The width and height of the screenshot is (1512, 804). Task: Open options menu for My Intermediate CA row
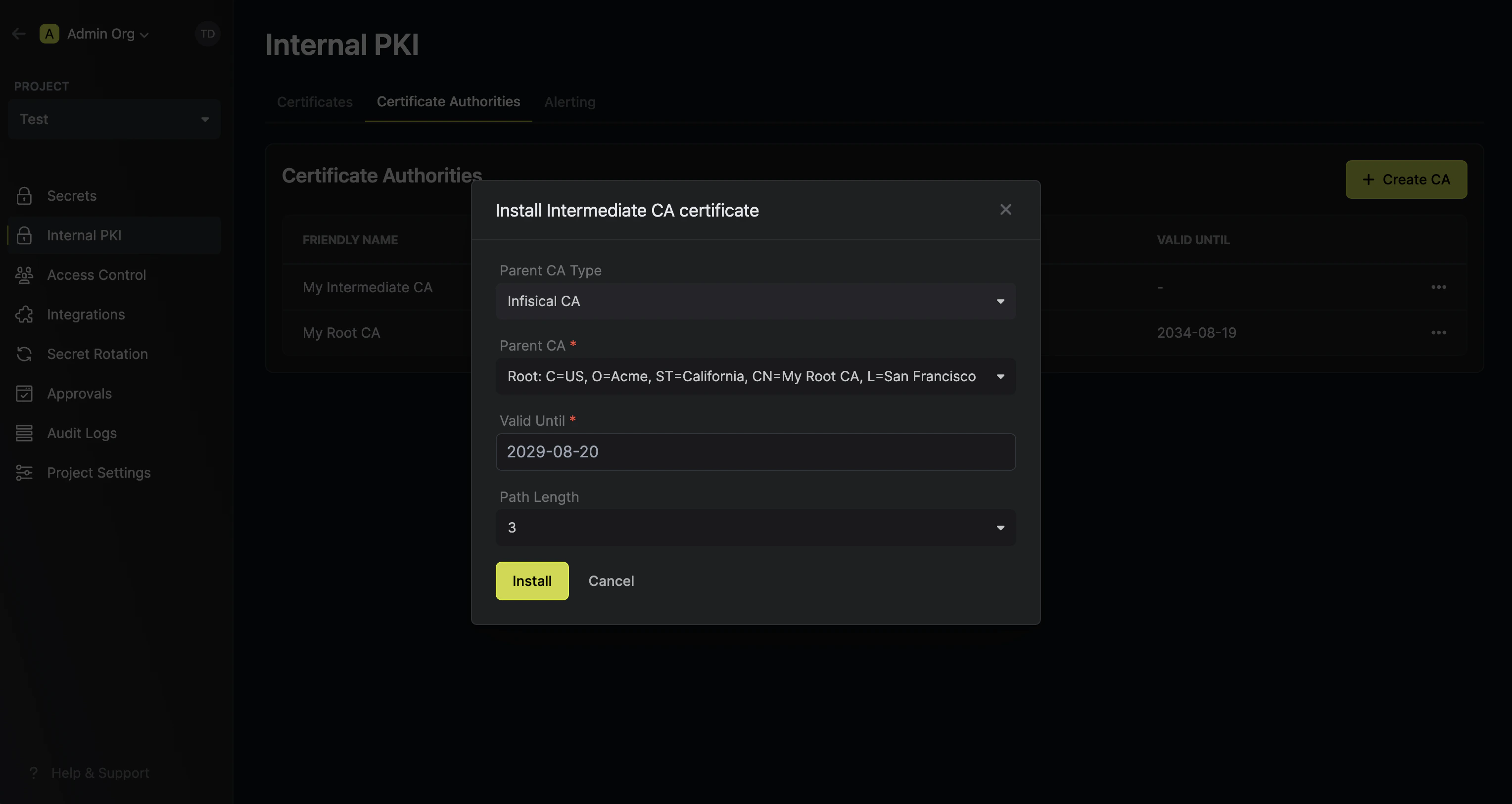coord(1438,287)
